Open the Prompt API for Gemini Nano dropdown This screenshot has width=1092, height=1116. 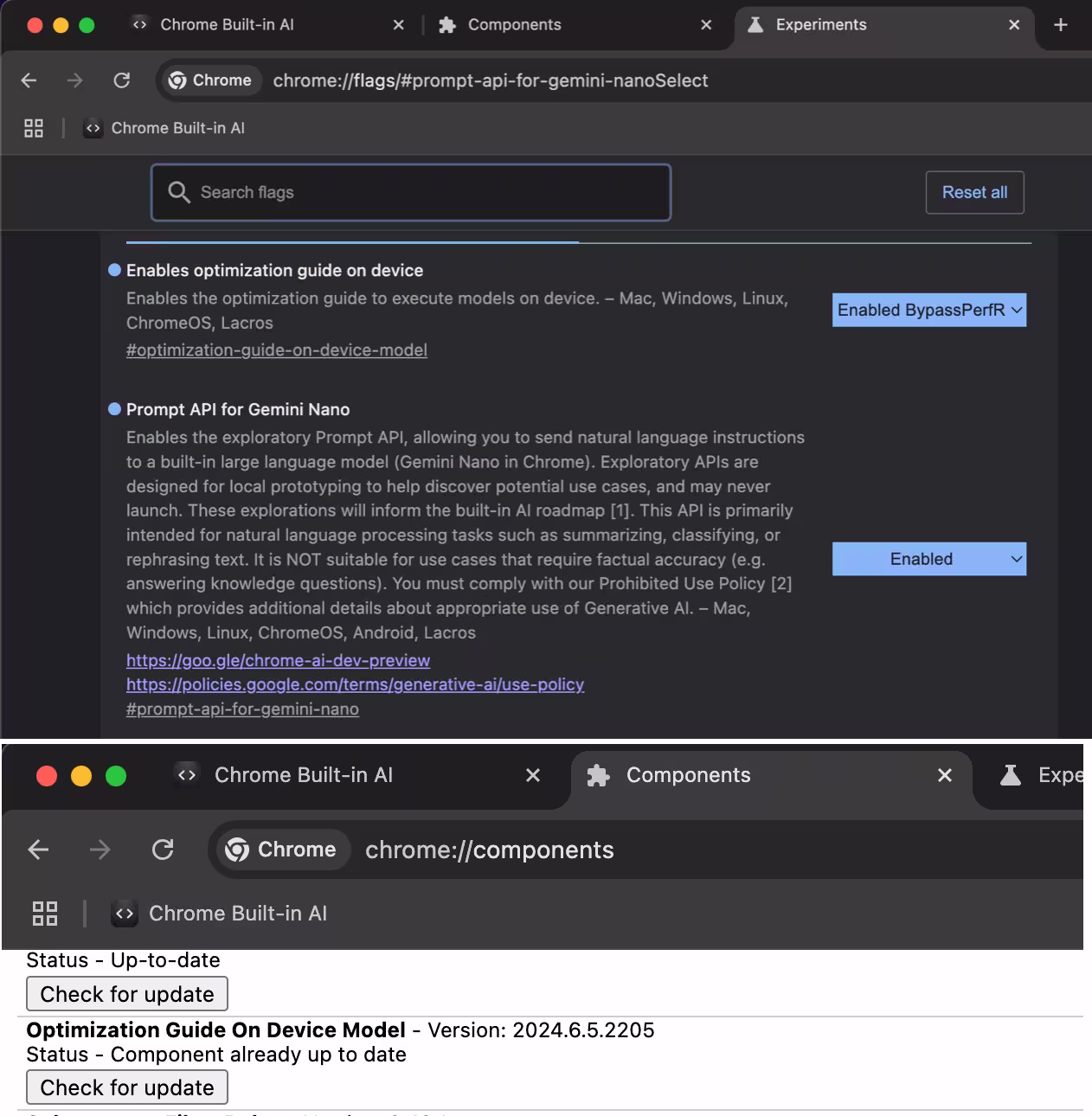928,560
